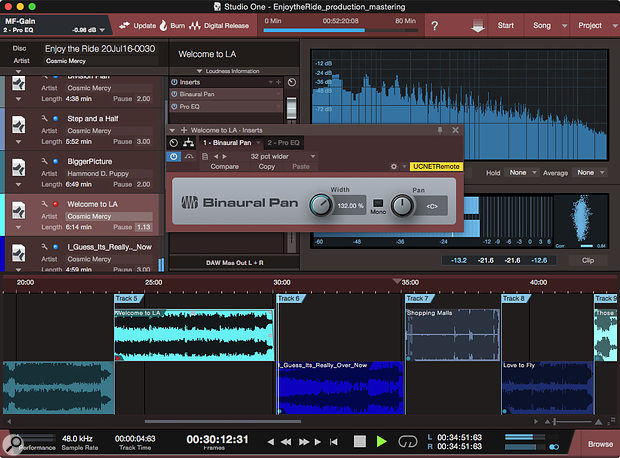Click the Compare button
The height and width of the screenshot is (458, 620).
(x=225, y=167)
